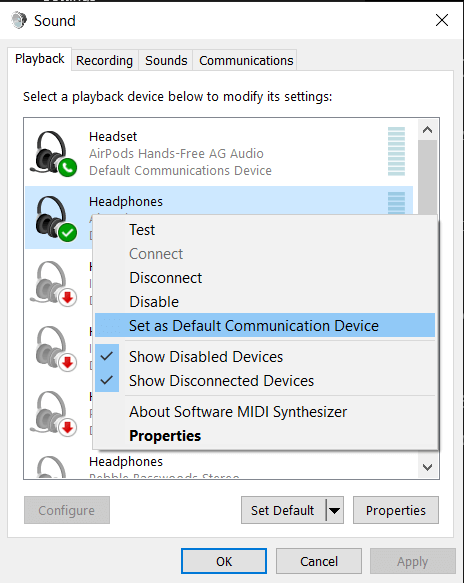Click the Headset volume level meter
Screen dimensions: 464x583
(396, 151)
